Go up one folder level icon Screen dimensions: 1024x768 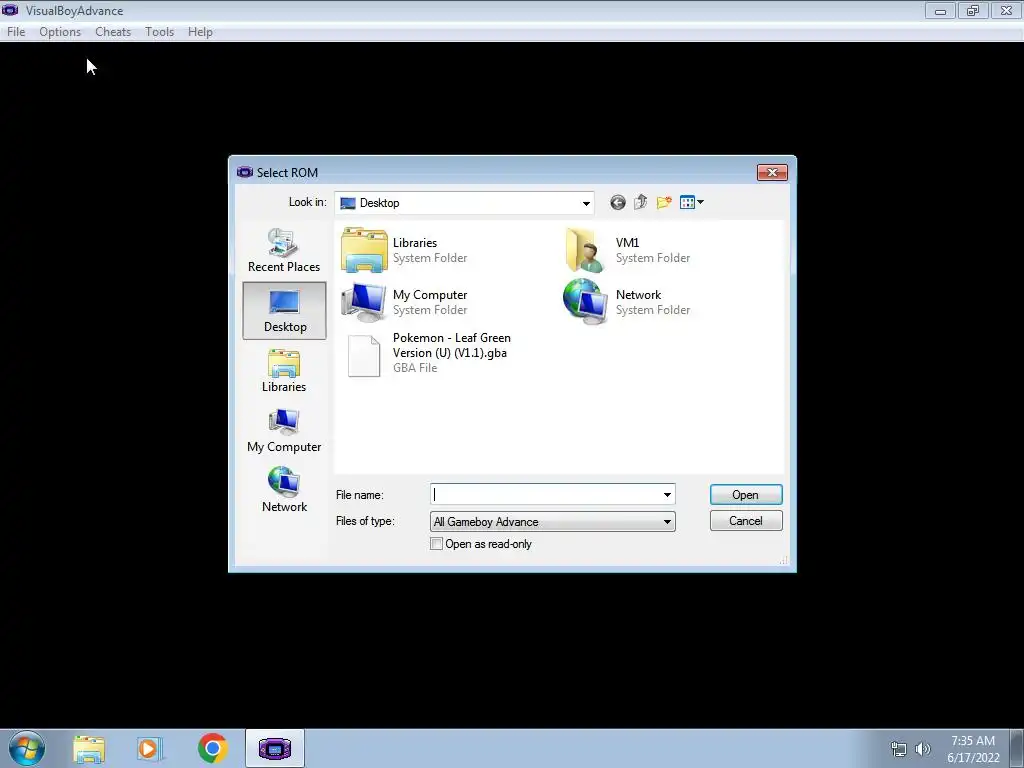coord(641,202)
